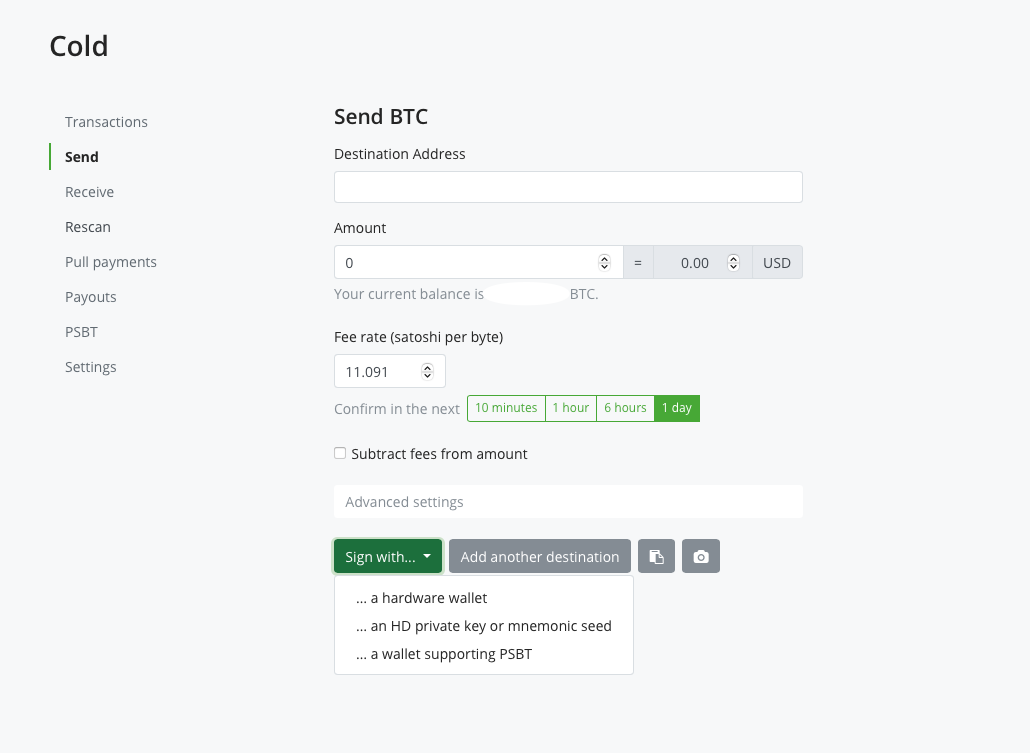Image resolution: width=1030 pixels, height=753 pixels.
Task: Click the Destination Address input field
Action: (x=568, y=187)
